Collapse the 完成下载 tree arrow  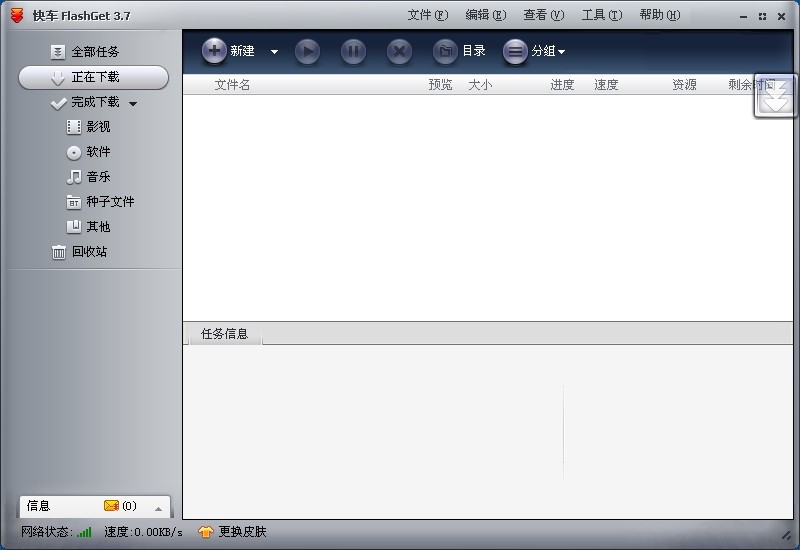(133, 104)
